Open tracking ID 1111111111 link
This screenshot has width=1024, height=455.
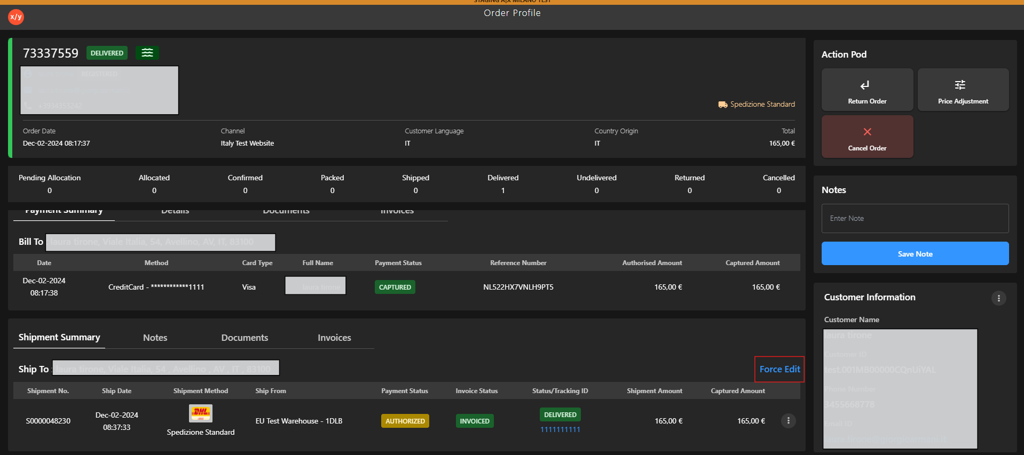click(560, 429)
